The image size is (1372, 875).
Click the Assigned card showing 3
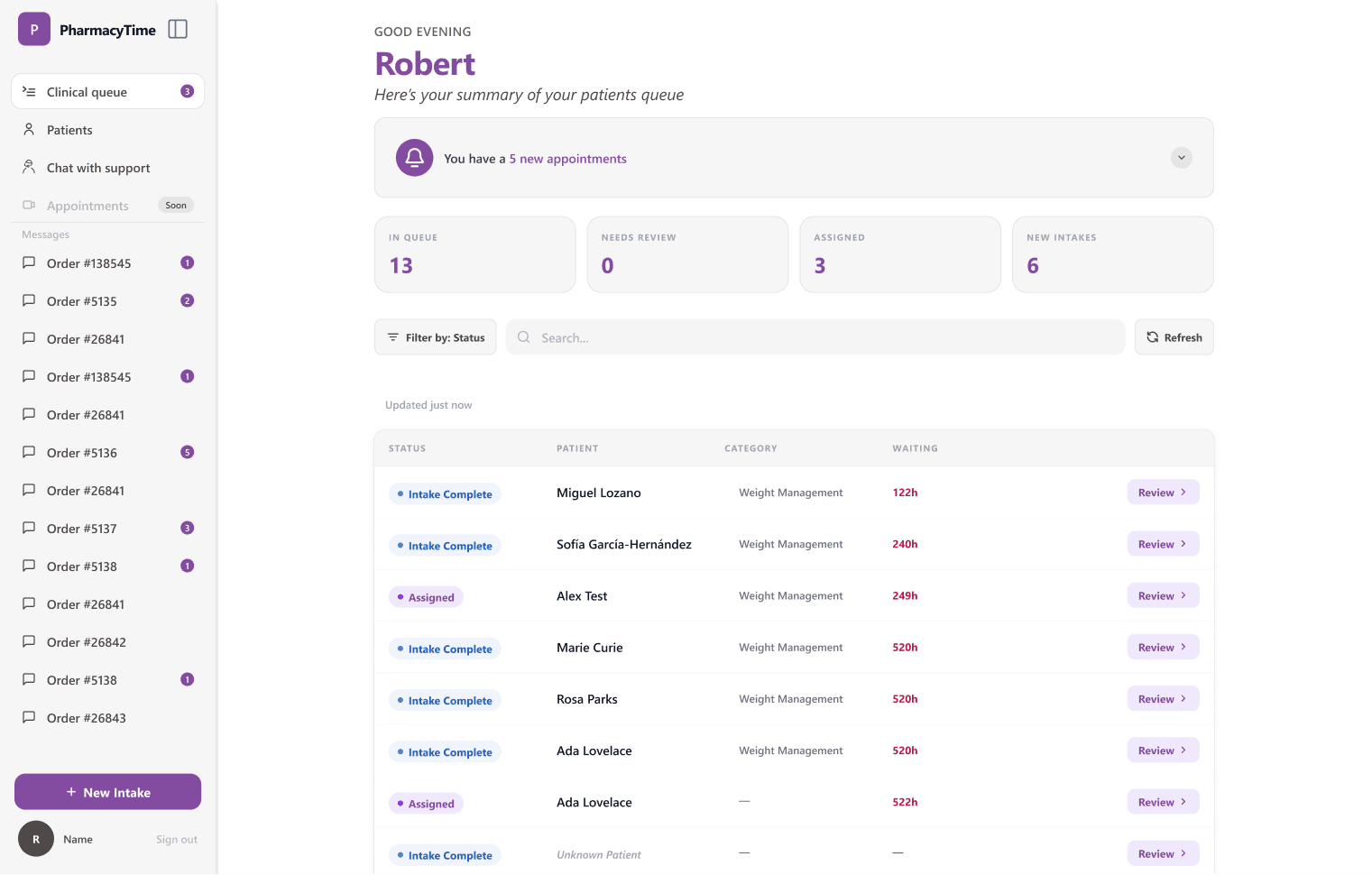click(x=900, y=254)
